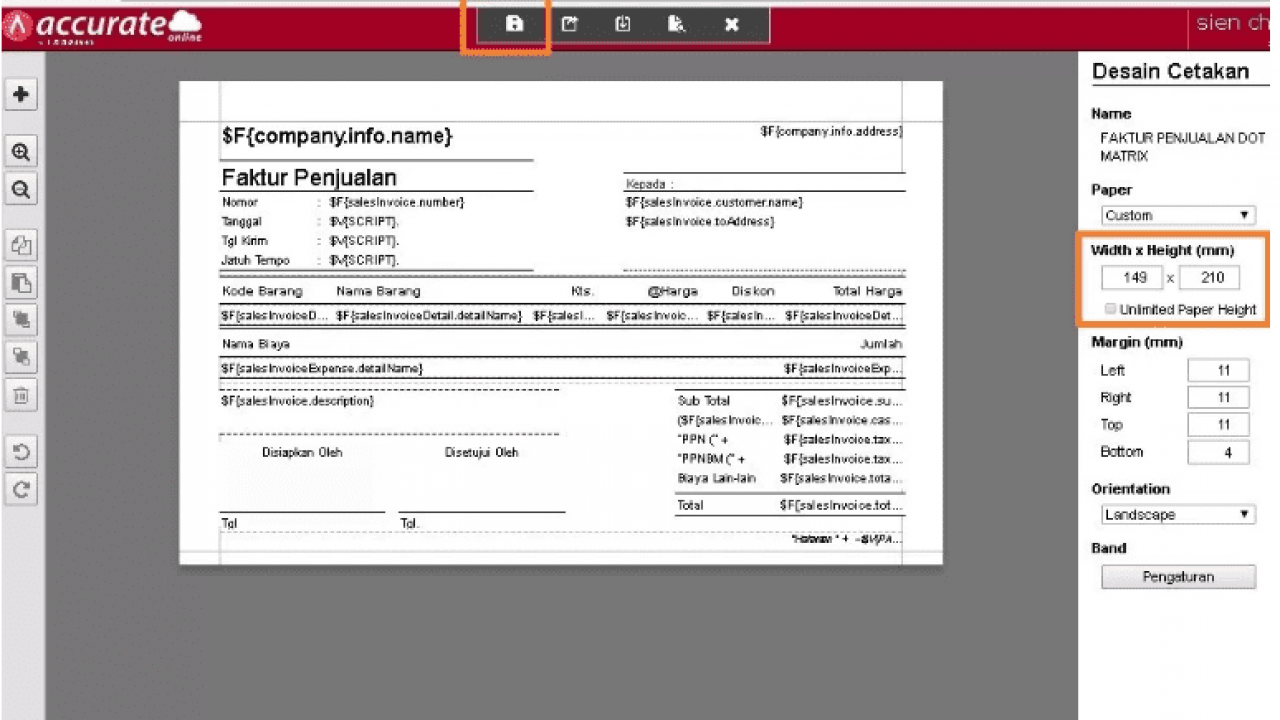Screen dimensions: 1280x720
Task: Select the $F{salesInvoiceExpense.detailName} field
Action: (322, 369)
